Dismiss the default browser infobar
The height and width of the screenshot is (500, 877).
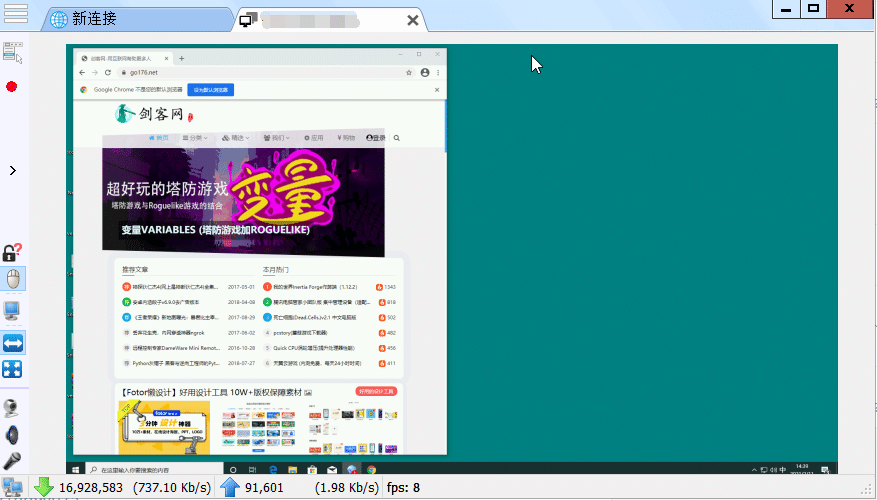[437, 89]
